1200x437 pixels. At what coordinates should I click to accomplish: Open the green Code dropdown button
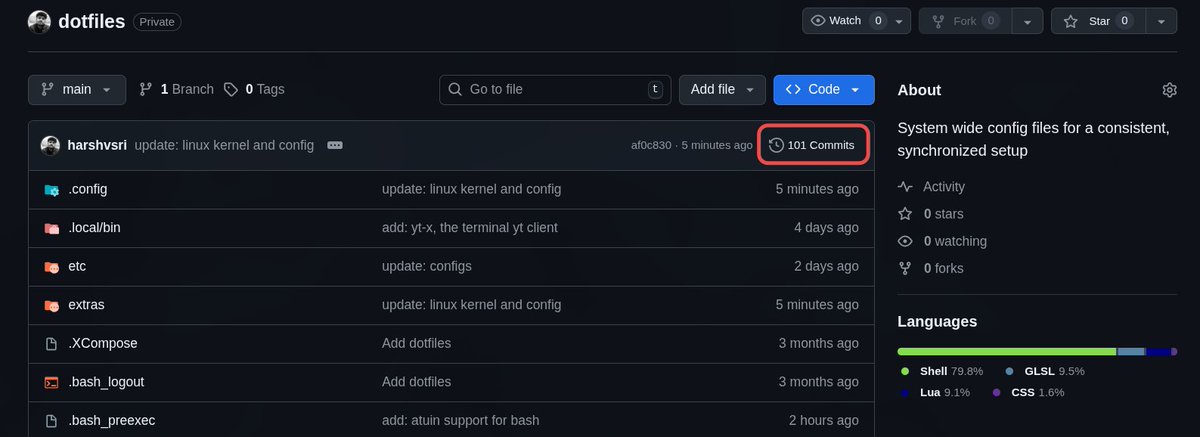[824, 89]
